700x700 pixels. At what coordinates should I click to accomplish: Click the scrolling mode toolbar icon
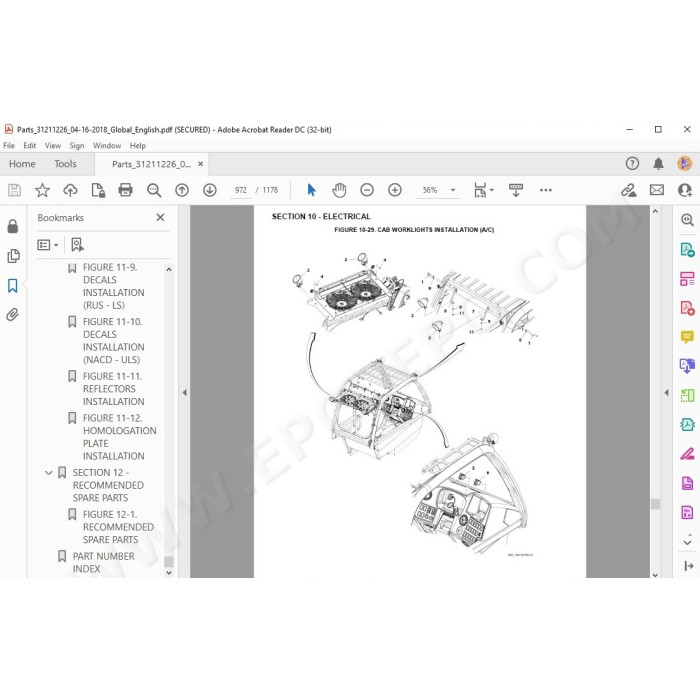pyautogui.click(x=516, y=190)
